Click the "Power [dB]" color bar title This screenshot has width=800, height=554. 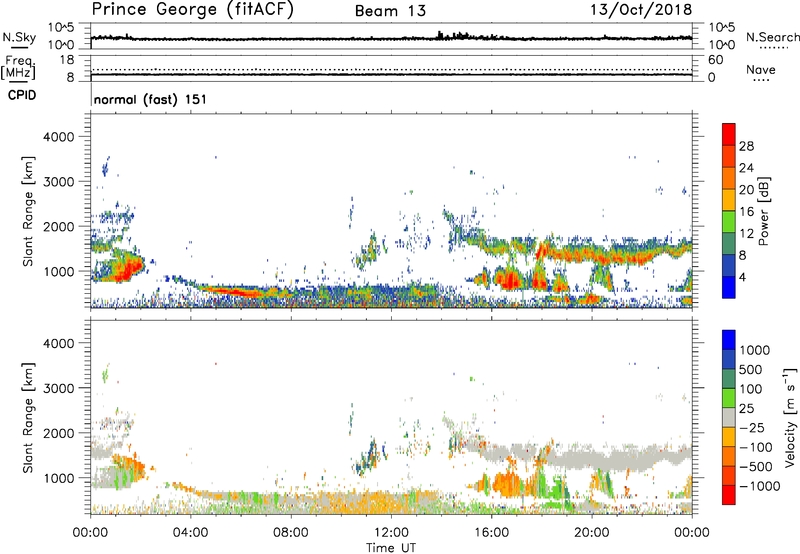(x=763, y=211)
